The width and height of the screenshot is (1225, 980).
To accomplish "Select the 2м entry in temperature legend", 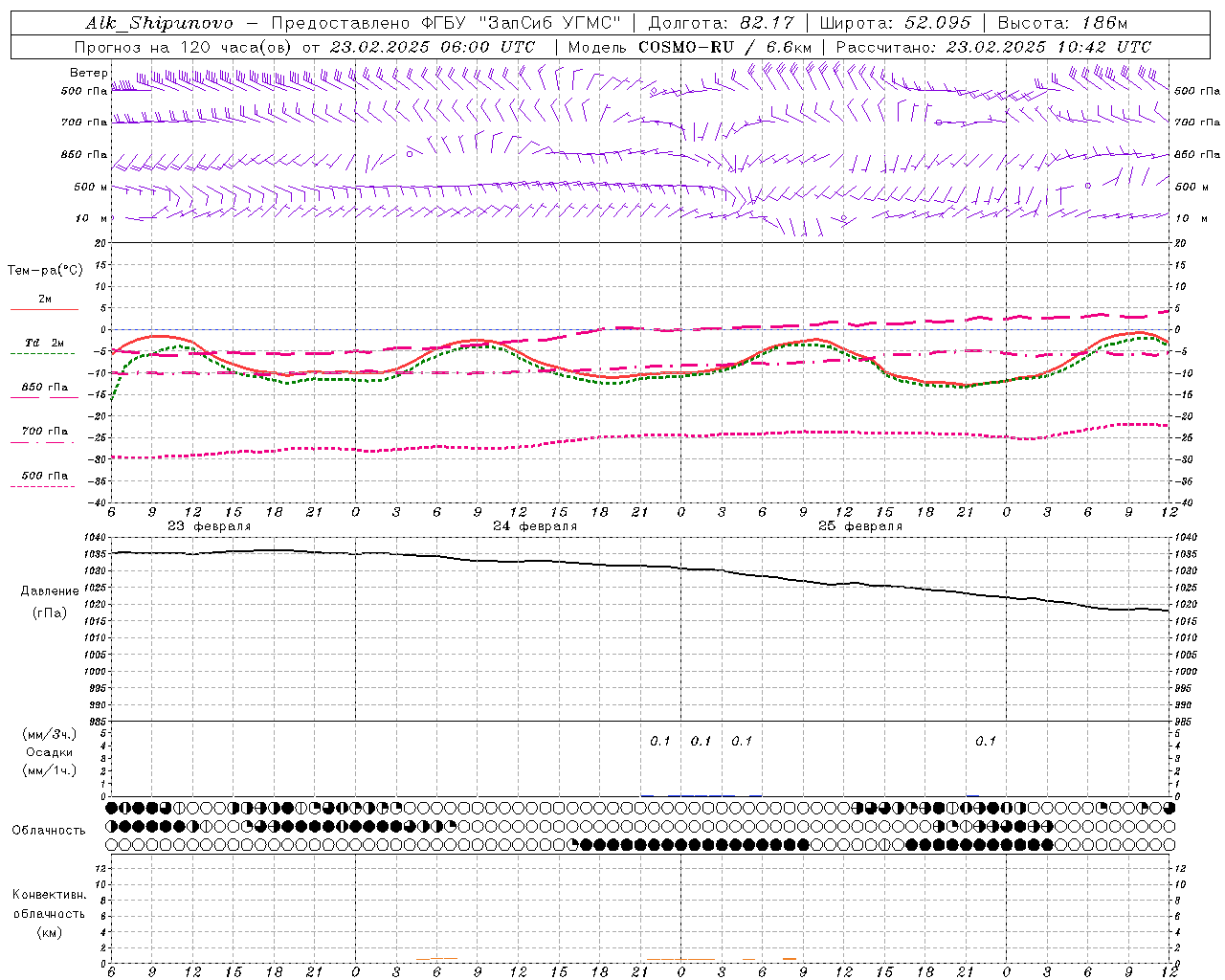I will point(45,300).
